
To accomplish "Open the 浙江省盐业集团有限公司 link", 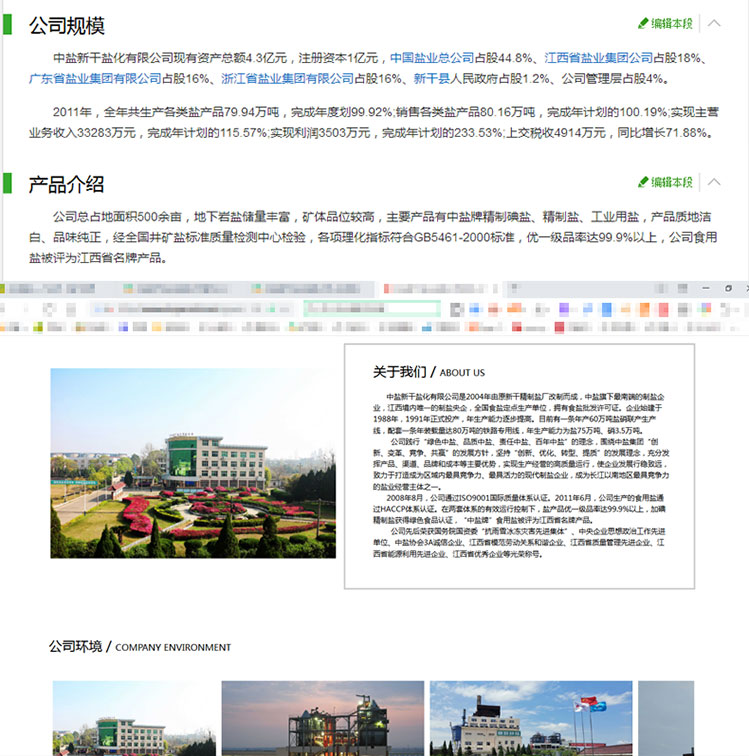I will click(x=287, y=79).
